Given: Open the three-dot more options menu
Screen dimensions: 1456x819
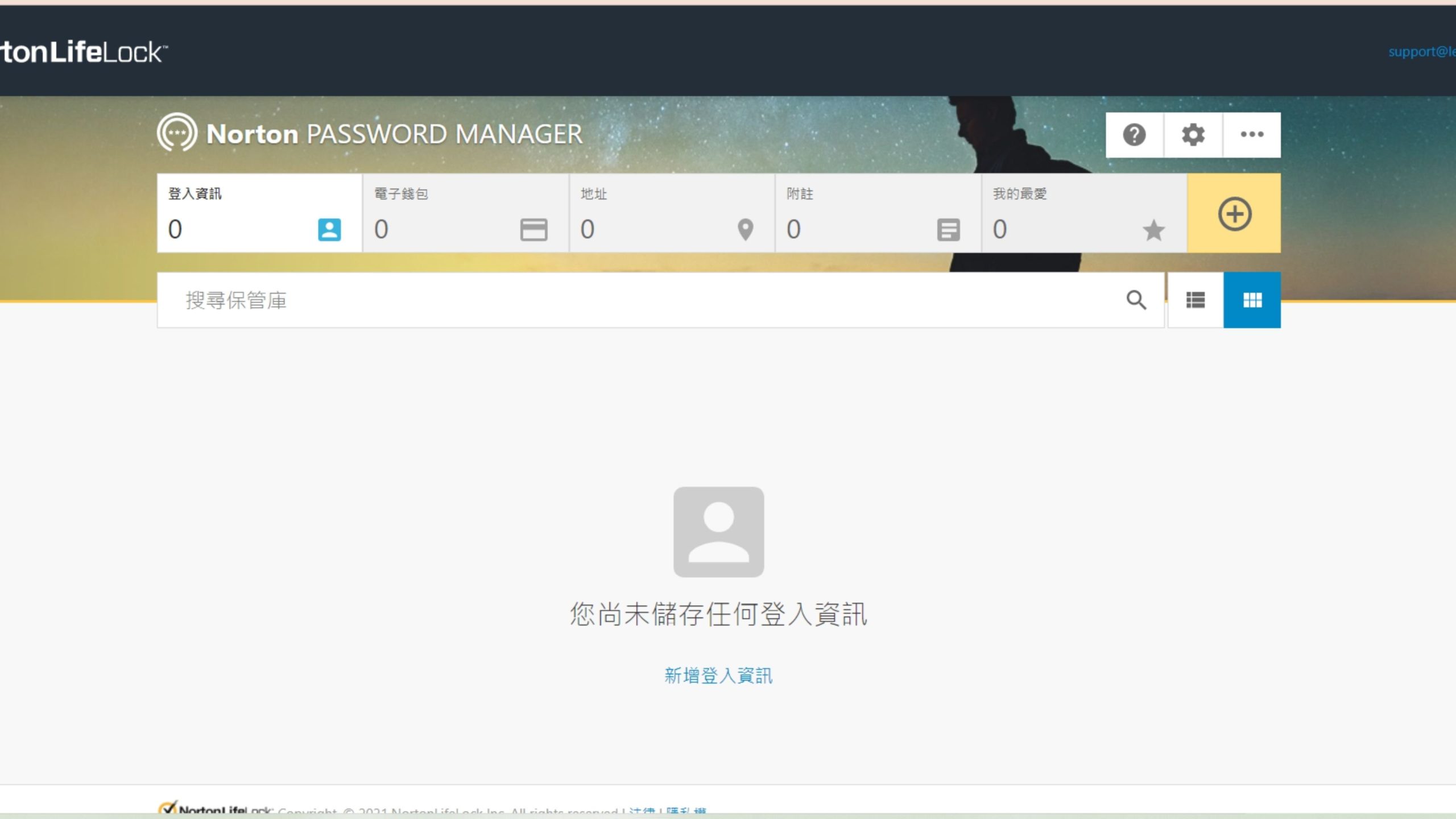Looking at the screenshot, I should (1252, 135).
